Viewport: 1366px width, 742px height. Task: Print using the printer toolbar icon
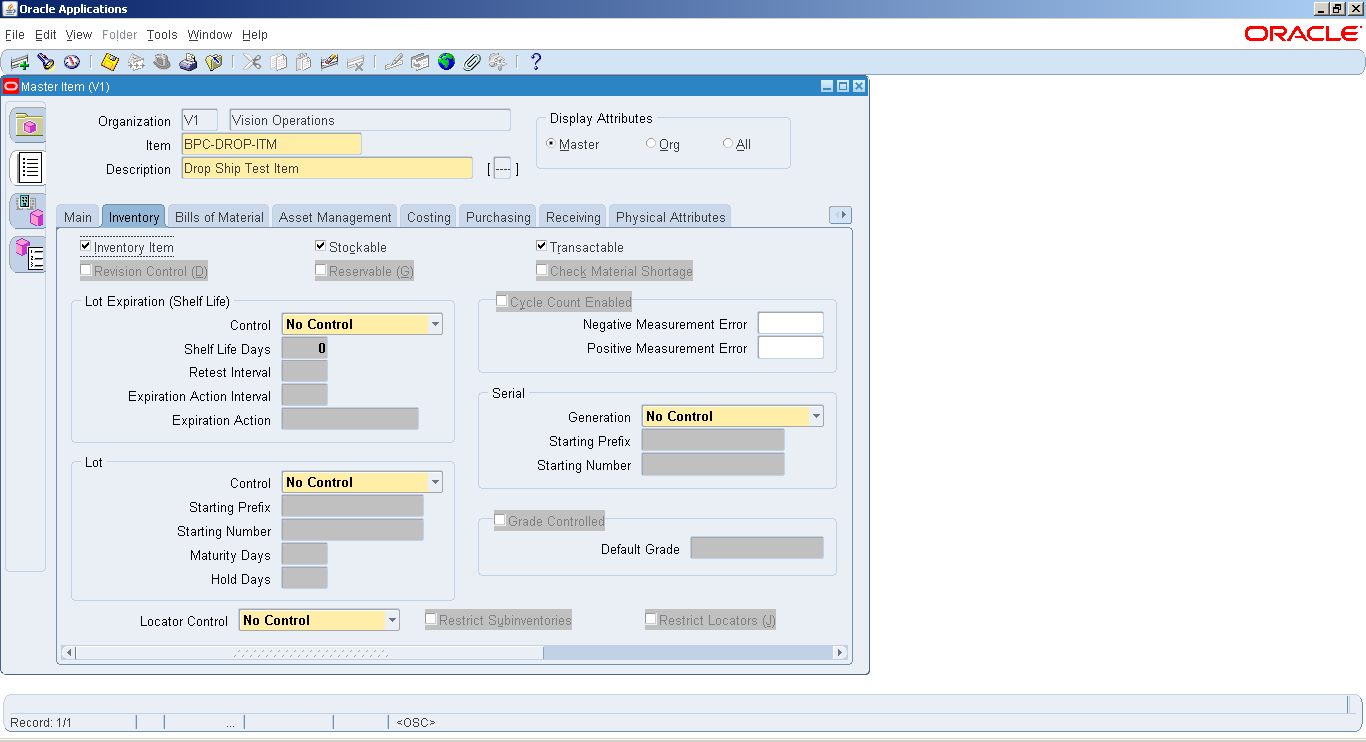click(188, 62)
